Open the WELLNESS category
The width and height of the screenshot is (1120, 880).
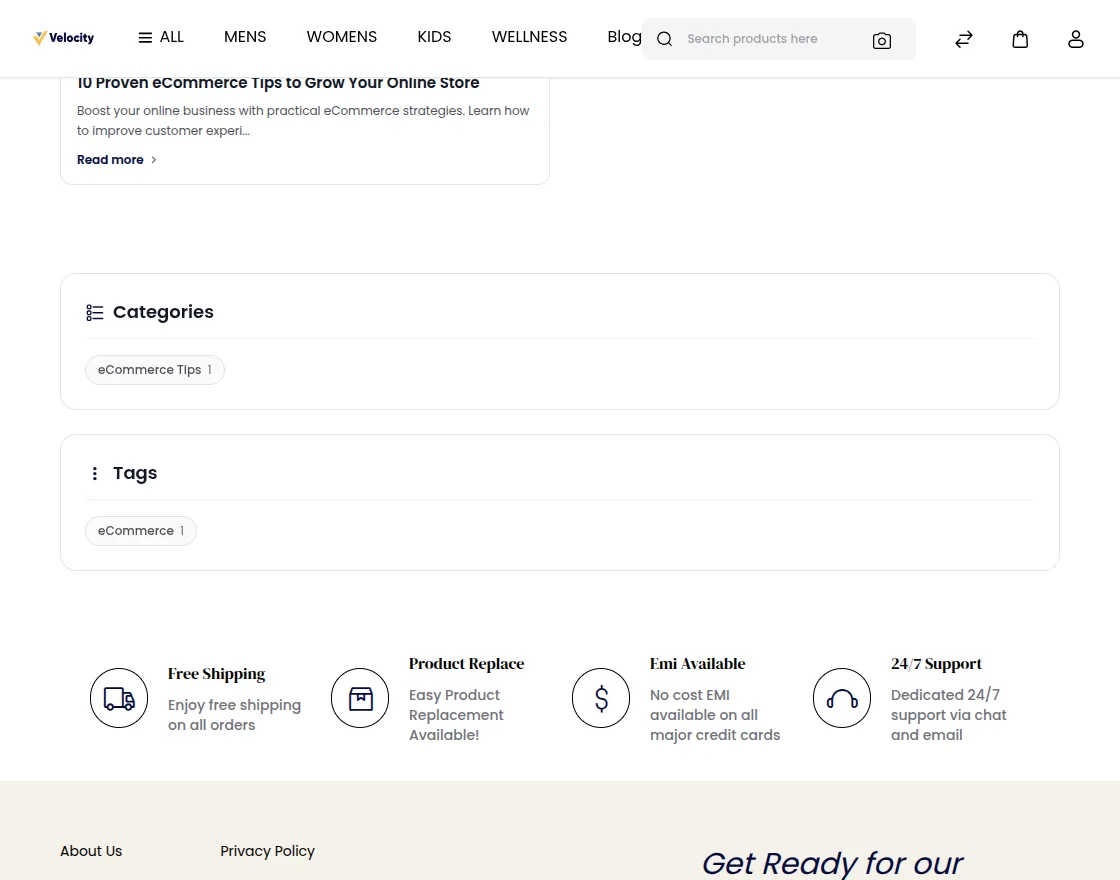[529, 37]
